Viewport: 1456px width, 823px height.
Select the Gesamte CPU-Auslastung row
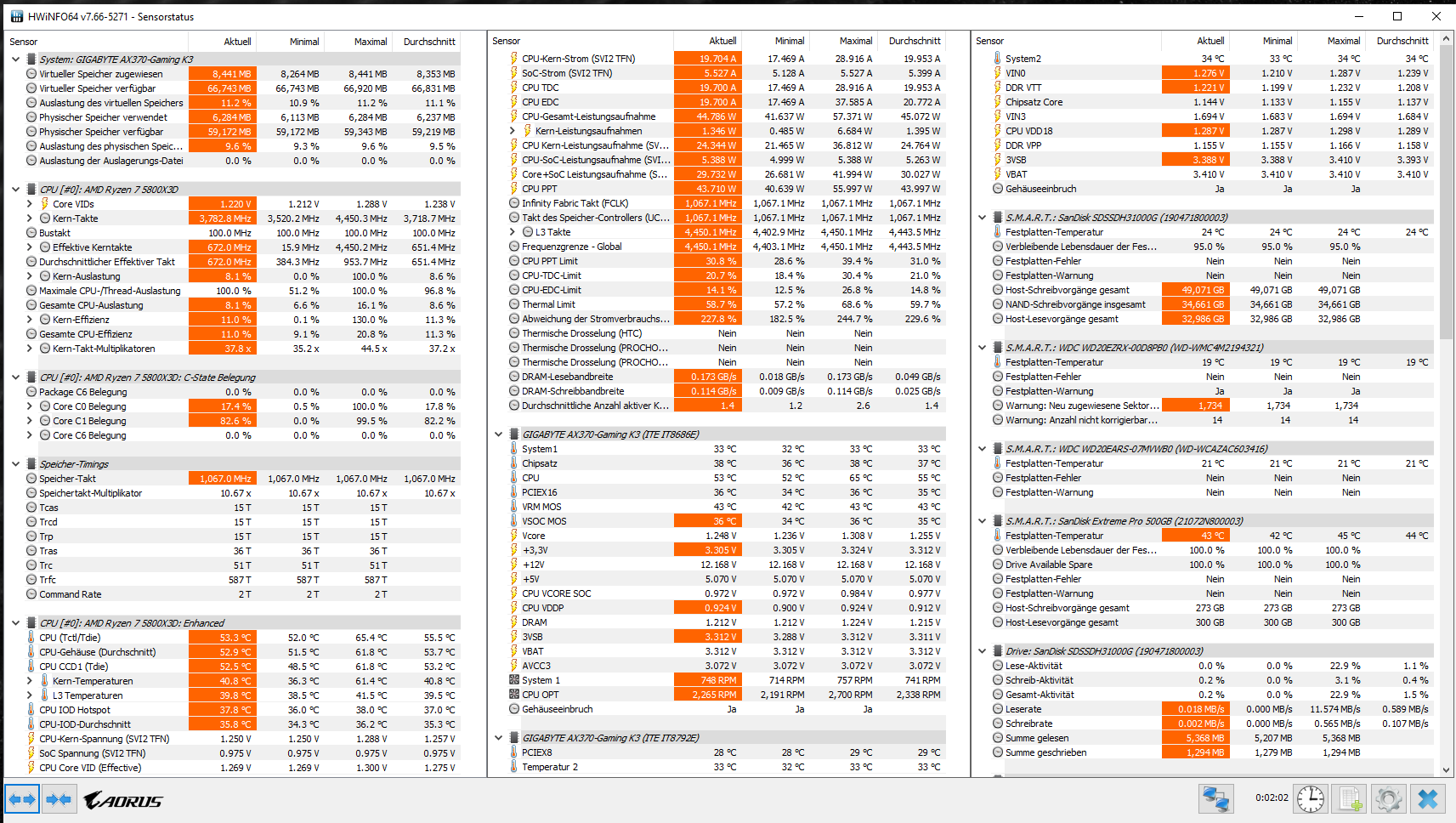click(242, 305)
